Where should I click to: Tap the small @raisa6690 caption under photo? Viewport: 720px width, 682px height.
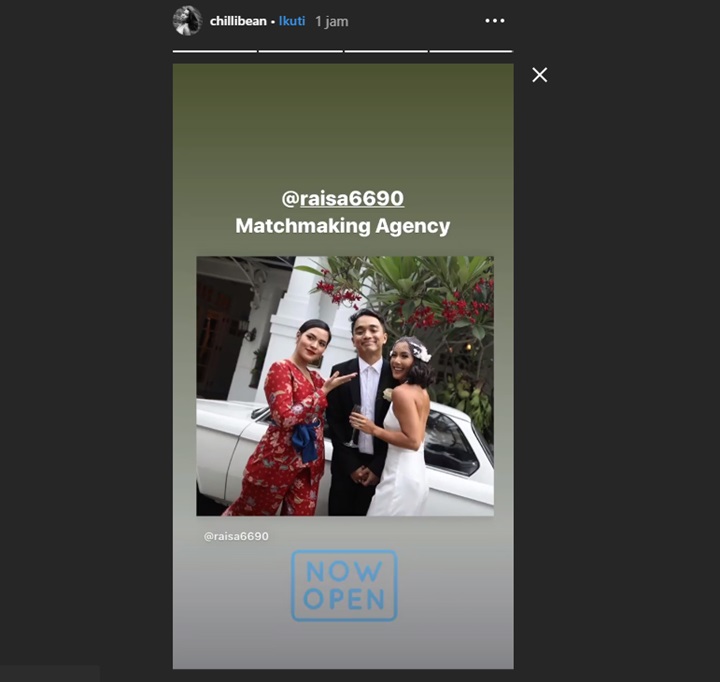tap(236, 536)
